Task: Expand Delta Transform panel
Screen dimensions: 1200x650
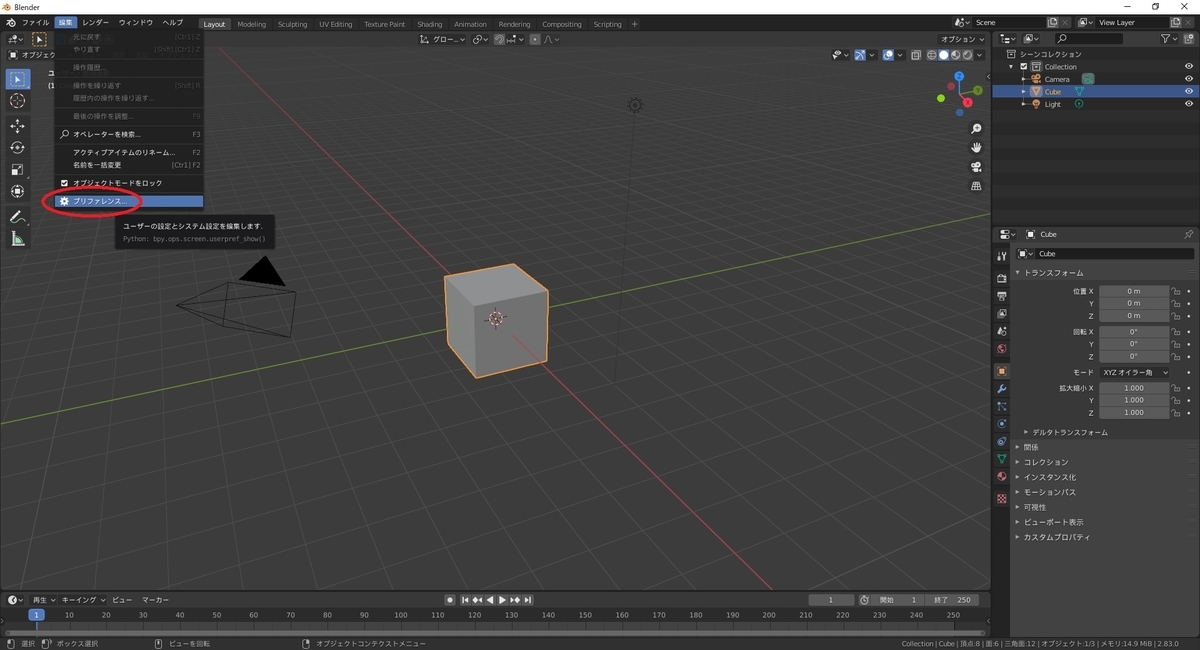Action: pyautogui.click(x=1069, y=432)
